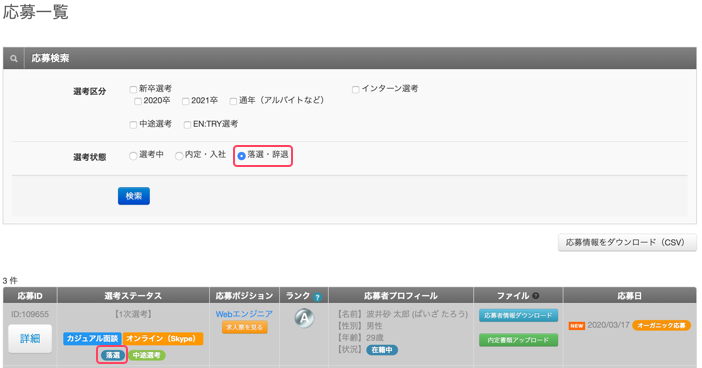This screenshot has height=368, width=702.
Task: Click the rank help question mark icon
Action: click(x=317, y=297)
